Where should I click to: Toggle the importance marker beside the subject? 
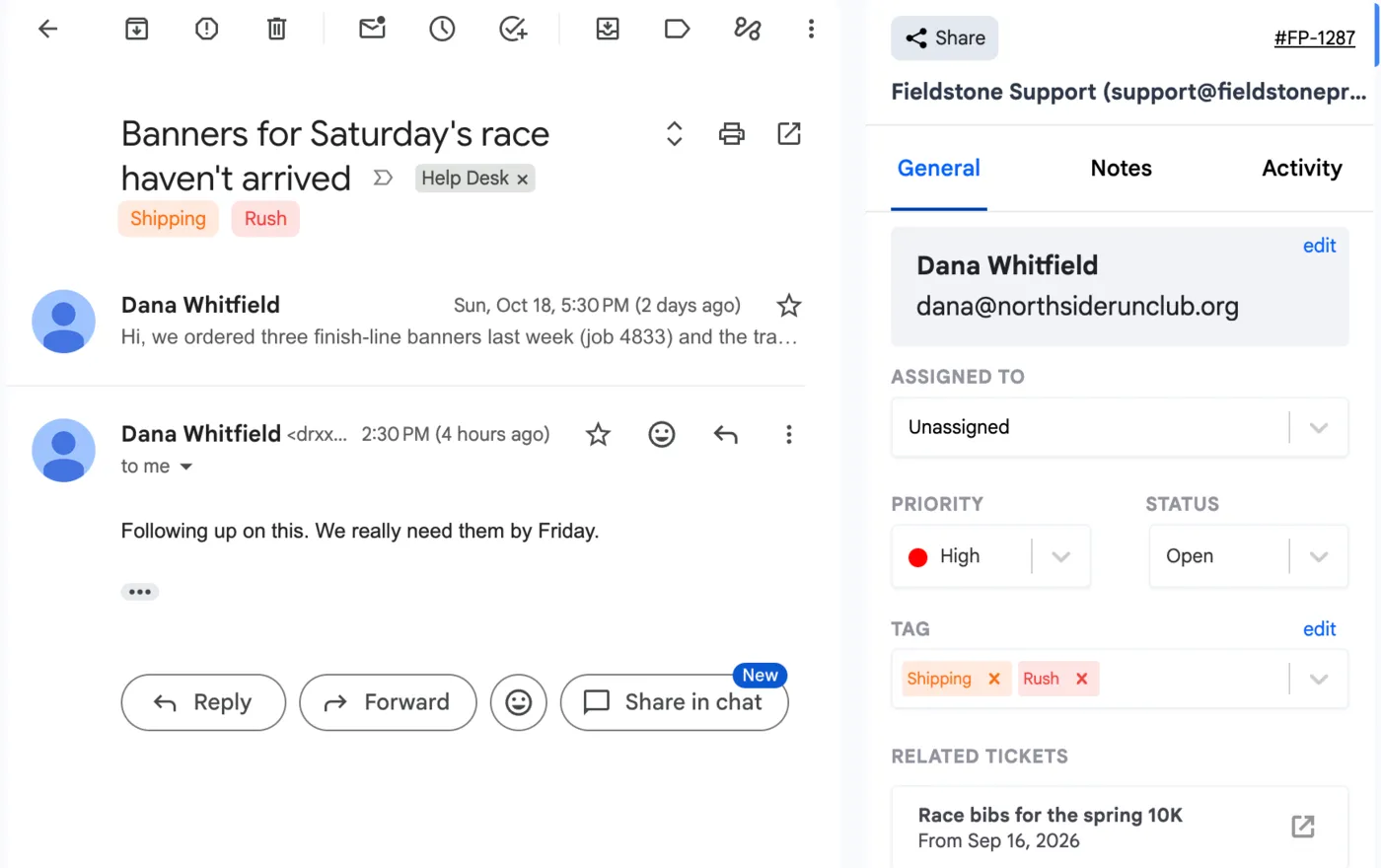(x=383, y=178)
